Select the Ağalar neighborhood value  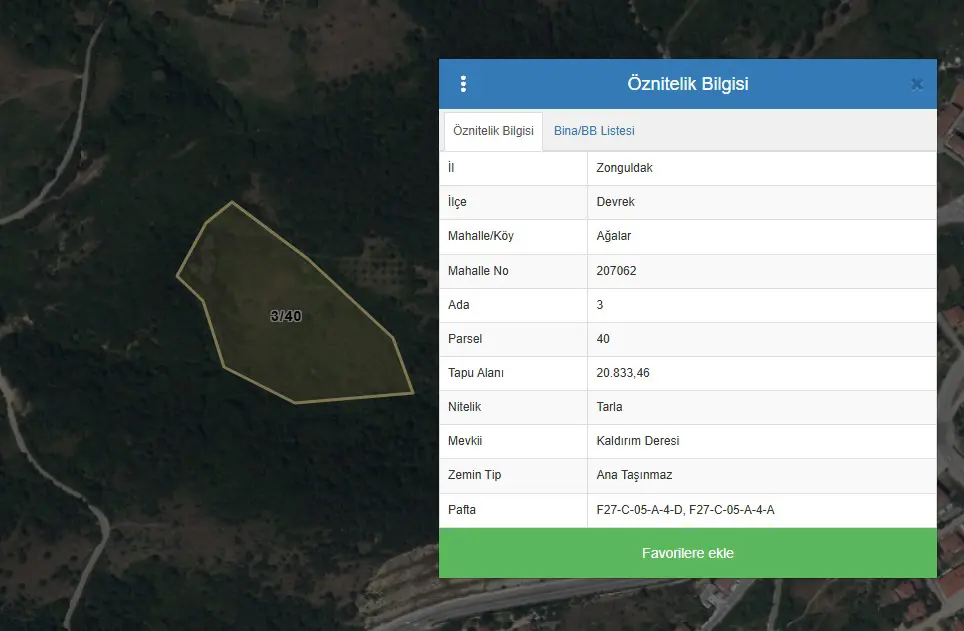point(614,236)
